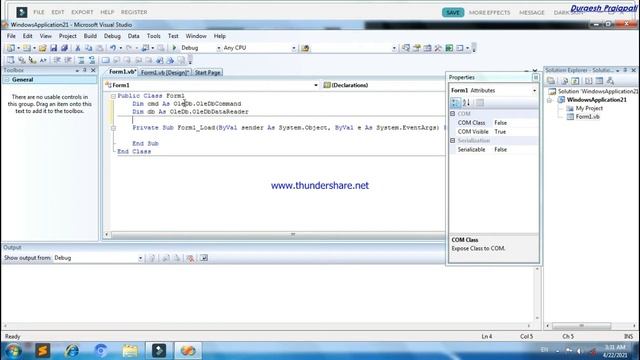Click EXPORT in recorder top bar
The width and height of the screenshot is (640, 360).
[82, 12]
